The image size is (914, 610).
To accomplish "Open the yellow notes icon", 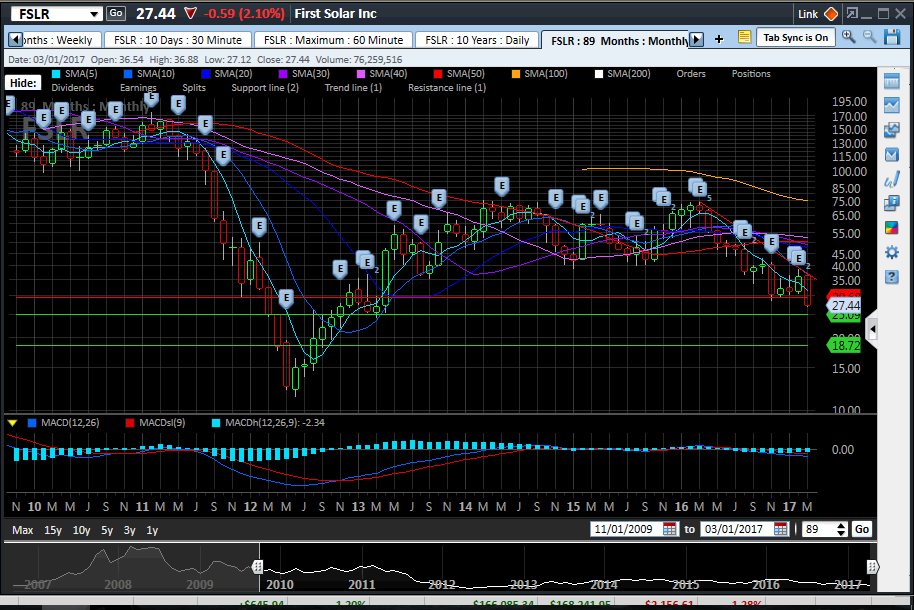I will pyautogui.click(x=744, y=37).
